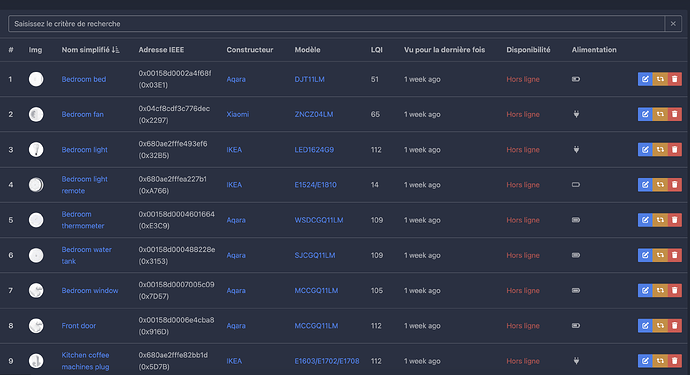Viewport: 690px width, 375px height.
Task: Click orange icon in LED1624G9 row
Action: (x=660, y=150)
